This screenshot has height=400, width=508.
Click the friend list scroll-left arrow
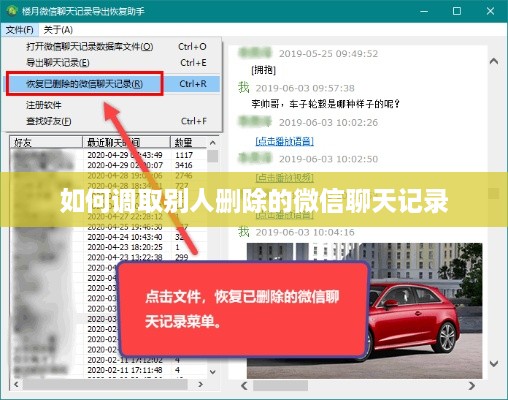(x=16, y=384)
